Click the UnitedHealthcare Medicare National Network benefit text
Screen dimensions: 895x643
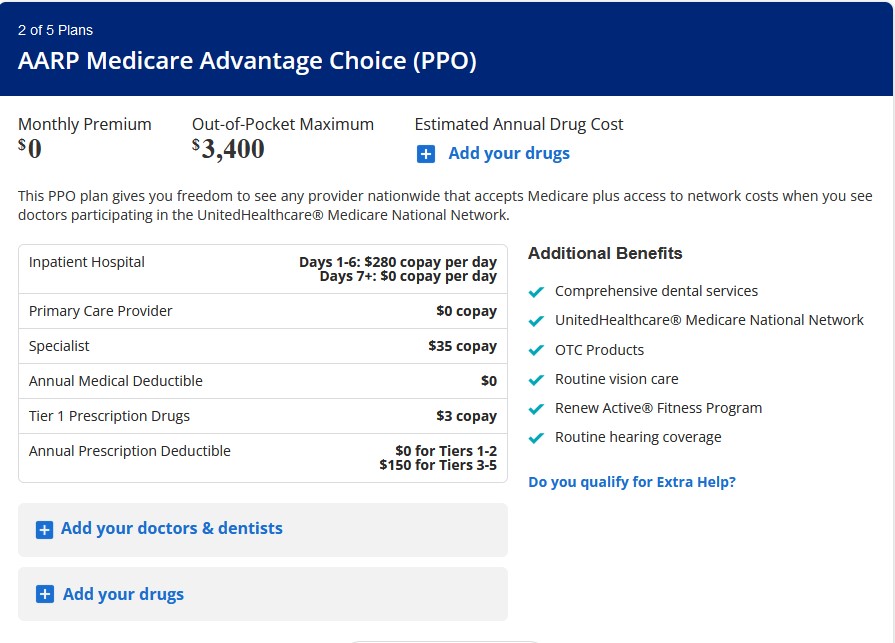709,320
